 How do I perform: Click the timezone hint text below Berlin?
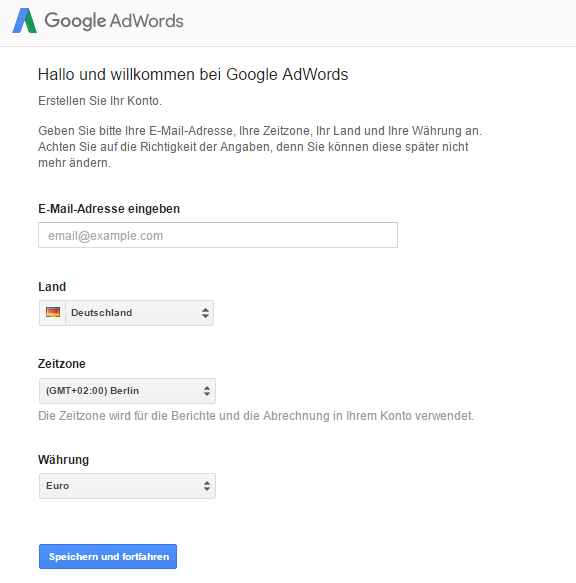pyautogui.click(x=256, y=416)
